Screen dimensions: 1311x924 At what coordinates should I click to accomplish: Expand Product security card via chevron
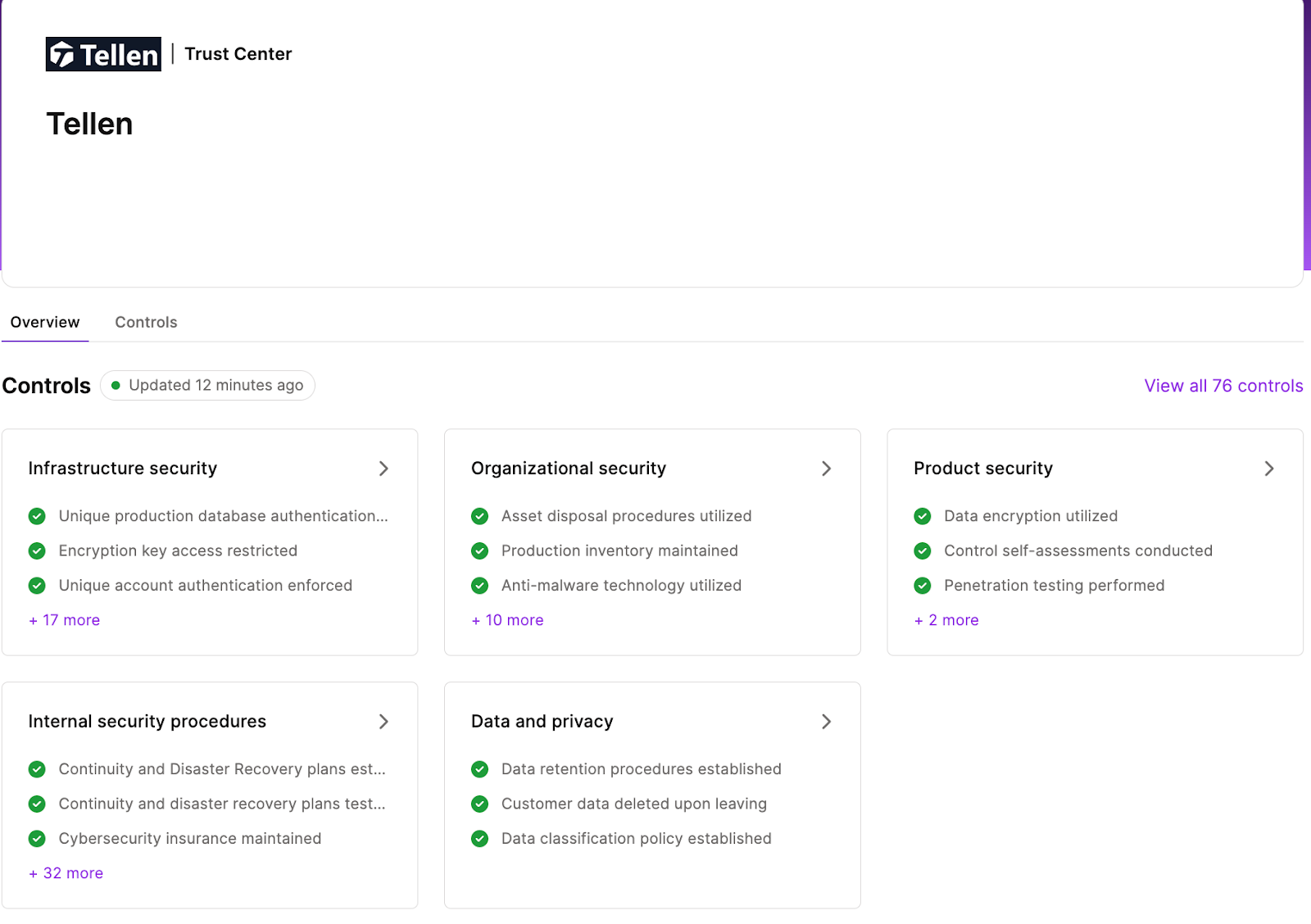1269,469
